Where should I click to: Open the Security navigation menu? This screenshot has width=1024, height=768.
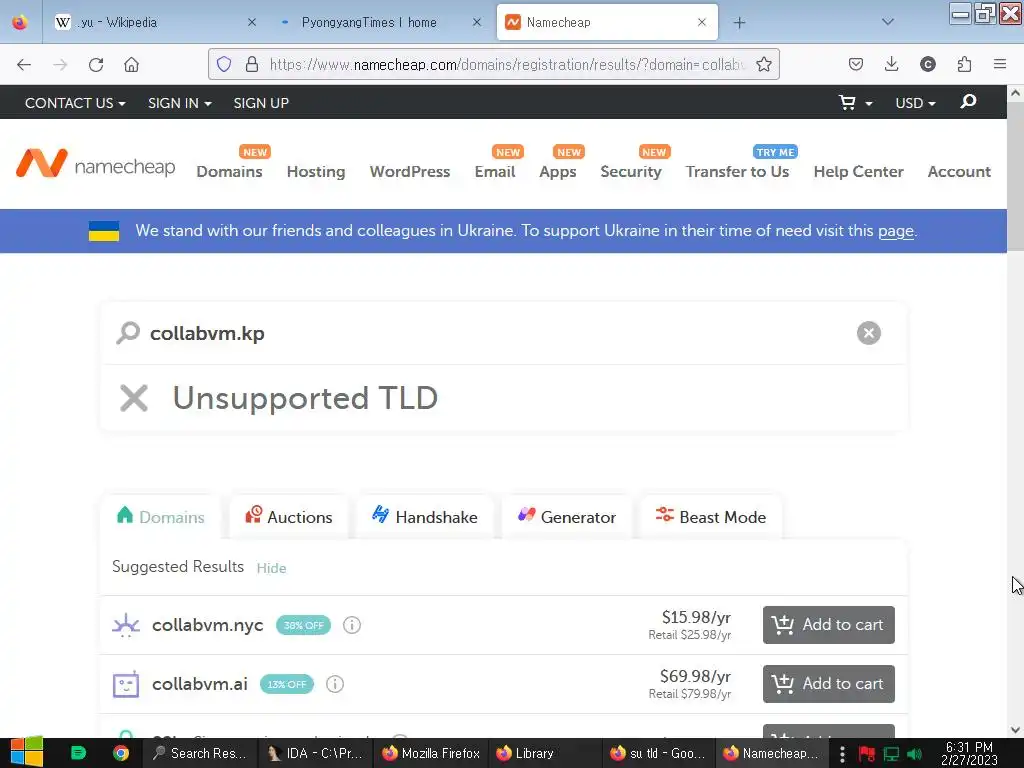(x=631, y=171)
